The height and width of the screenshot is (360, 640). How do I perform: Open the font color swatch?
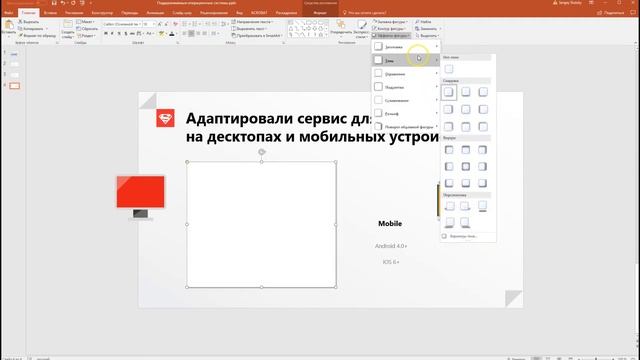[172, 33]
